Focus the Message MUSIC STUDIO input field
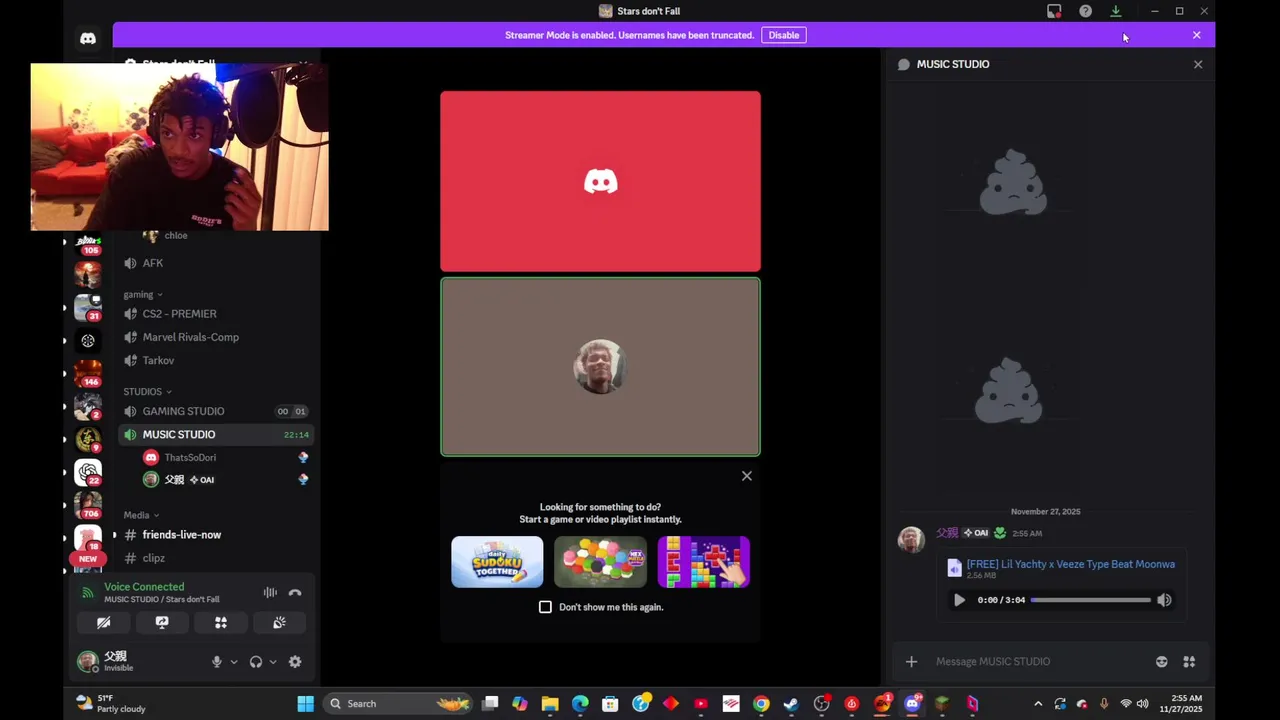The height and width of the screenshot is (720, 1280). [1040, 662]
